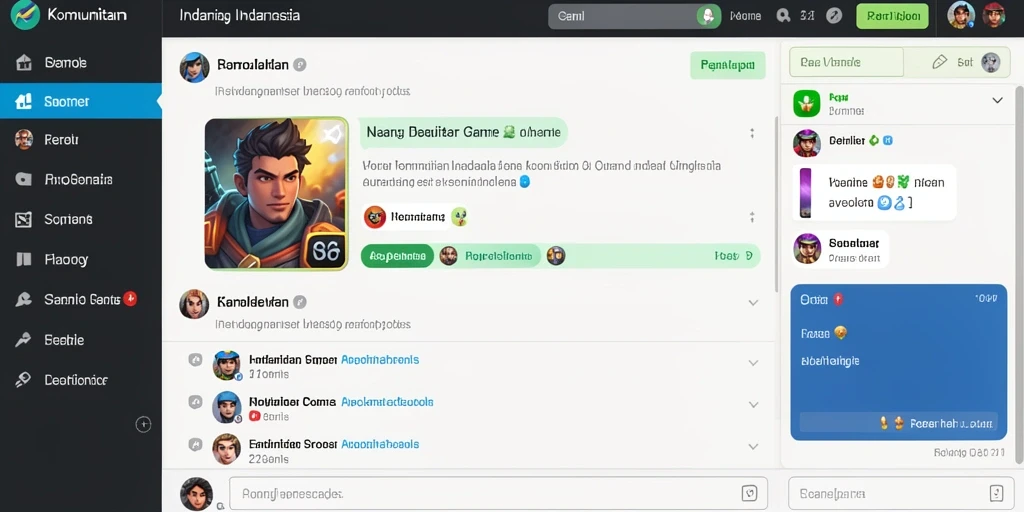Open the Bamole sidebar item
Viewport: 1024px width, 512px height.
tap(81, 63)
